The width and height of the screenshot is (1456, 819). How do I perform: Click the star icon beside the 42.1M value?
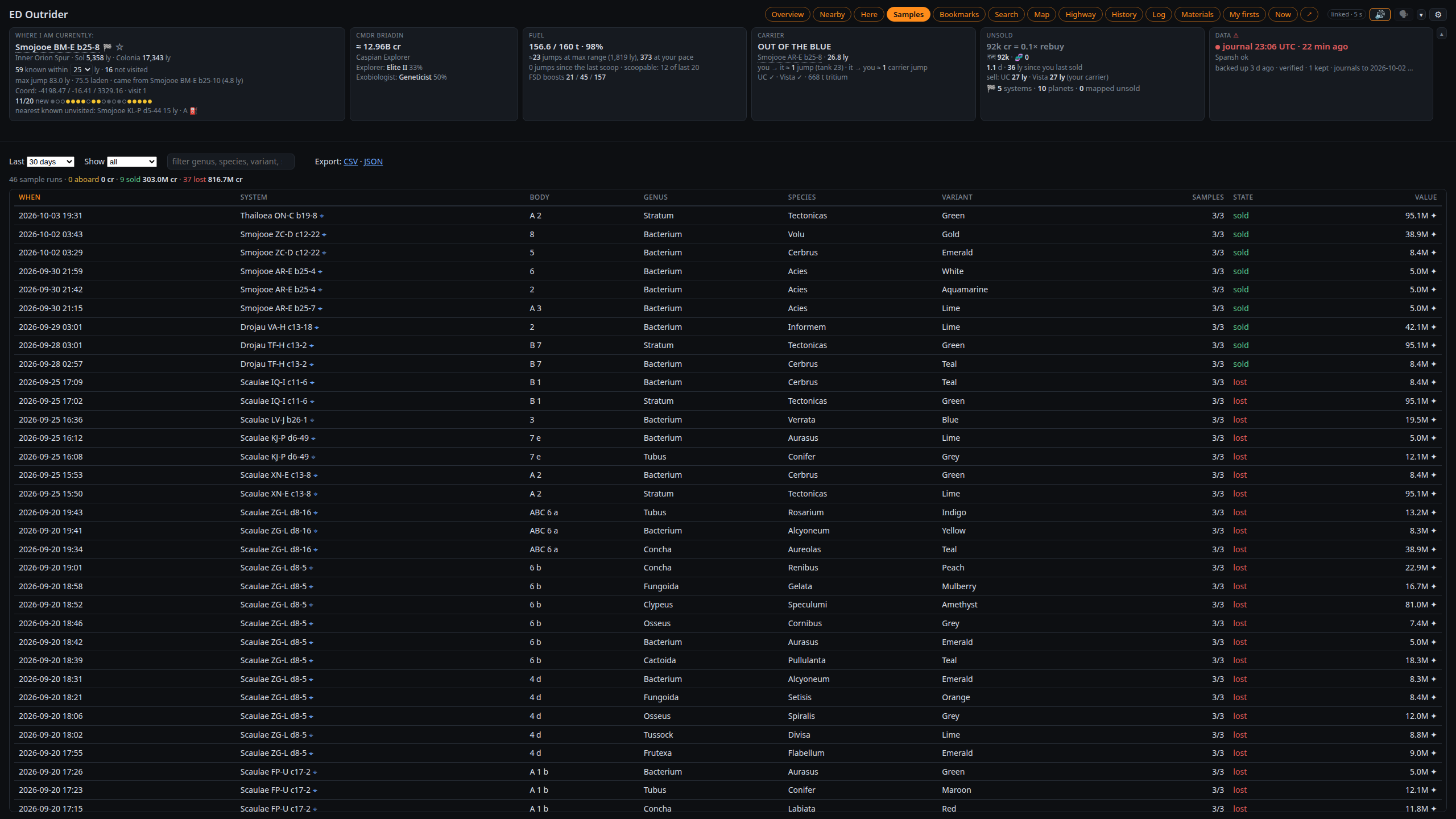coord(1434,327)
